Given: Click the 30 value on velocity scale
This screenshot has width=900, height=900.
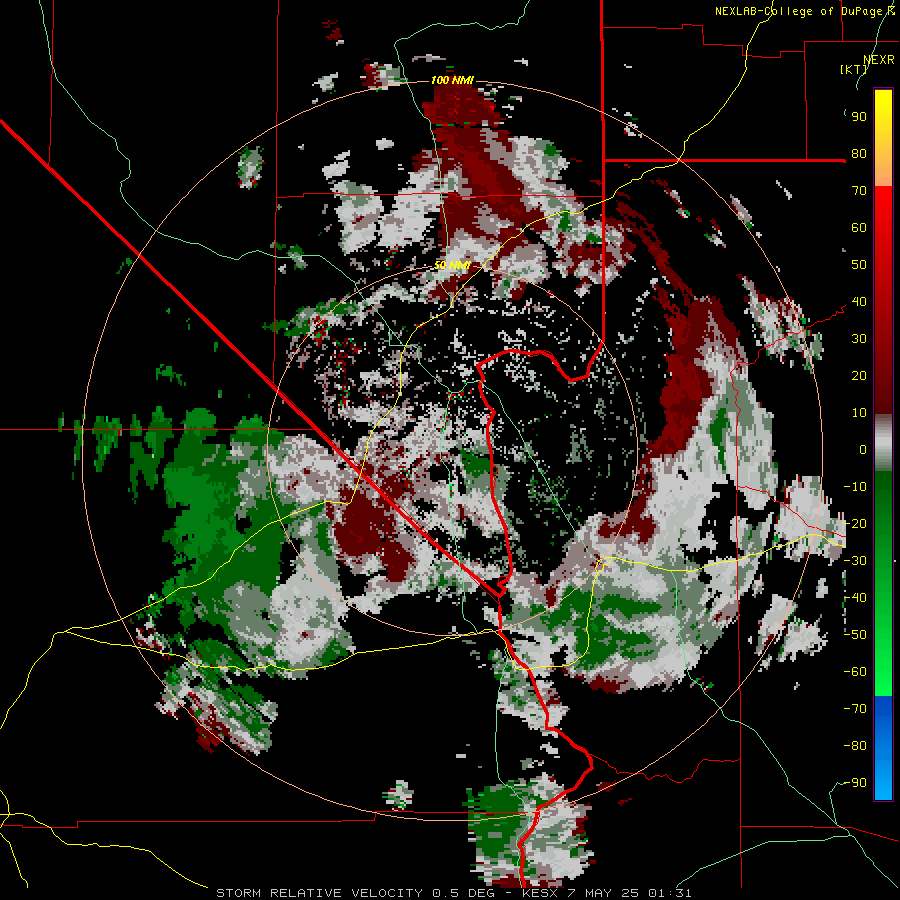Looking at the screenshot, I should (x=859, y=339).
